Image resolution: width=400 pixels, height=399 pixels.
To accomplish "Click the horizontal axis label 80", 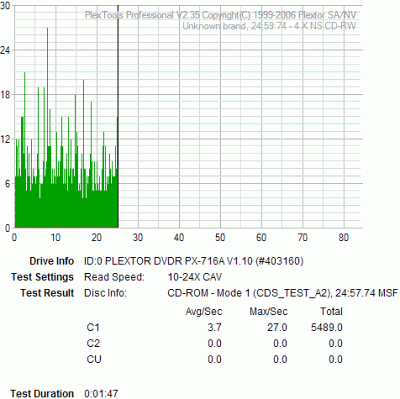I will pos(344,237).
